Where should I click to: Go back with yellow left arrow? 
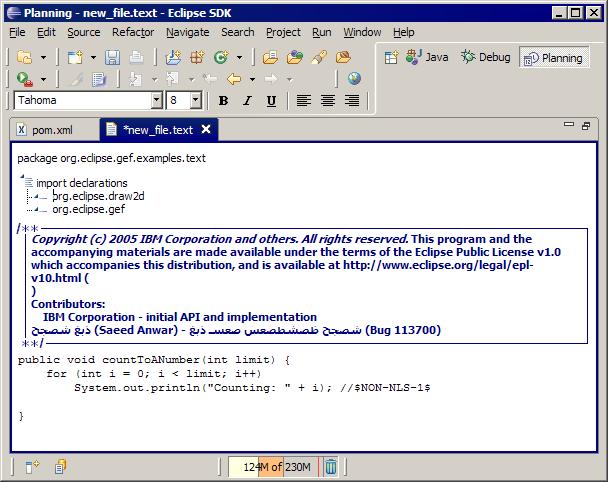(x=234, y=79)
